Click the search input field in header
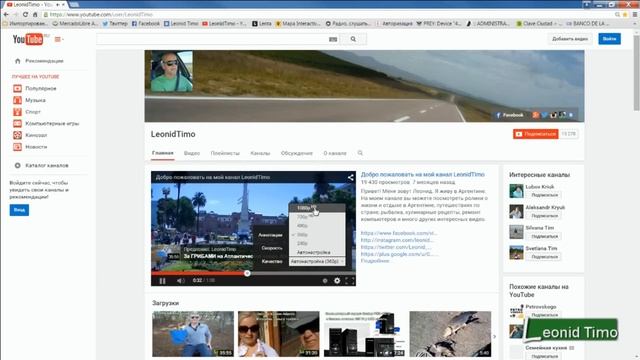This screenshot has width=640, height=360. click(x=212, y=39)
